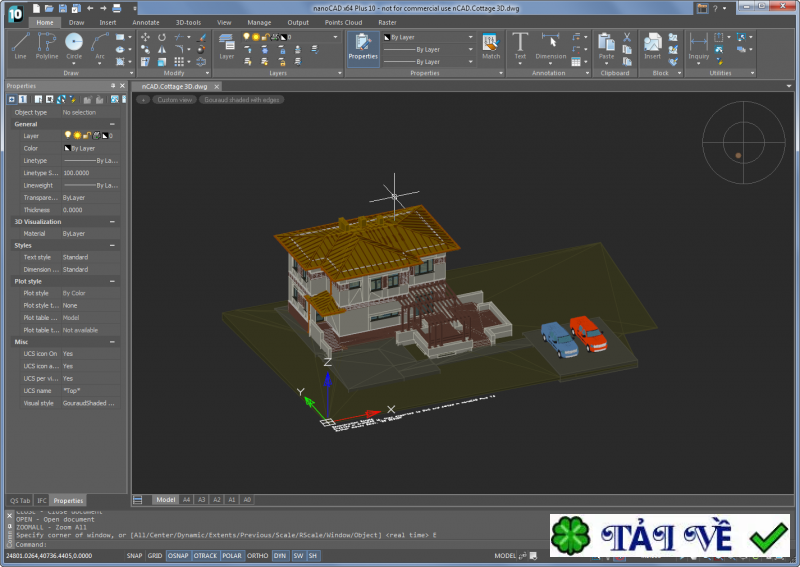Toggle OSNAP in the status bar
The width and height of the screenshot is (800, 567).
point(178,555)
